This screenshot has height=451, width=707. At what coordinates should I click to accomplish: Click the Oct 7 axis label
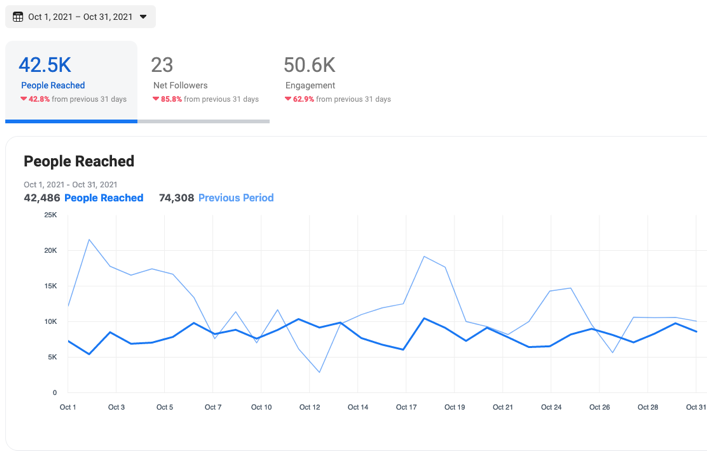point(213,407)
